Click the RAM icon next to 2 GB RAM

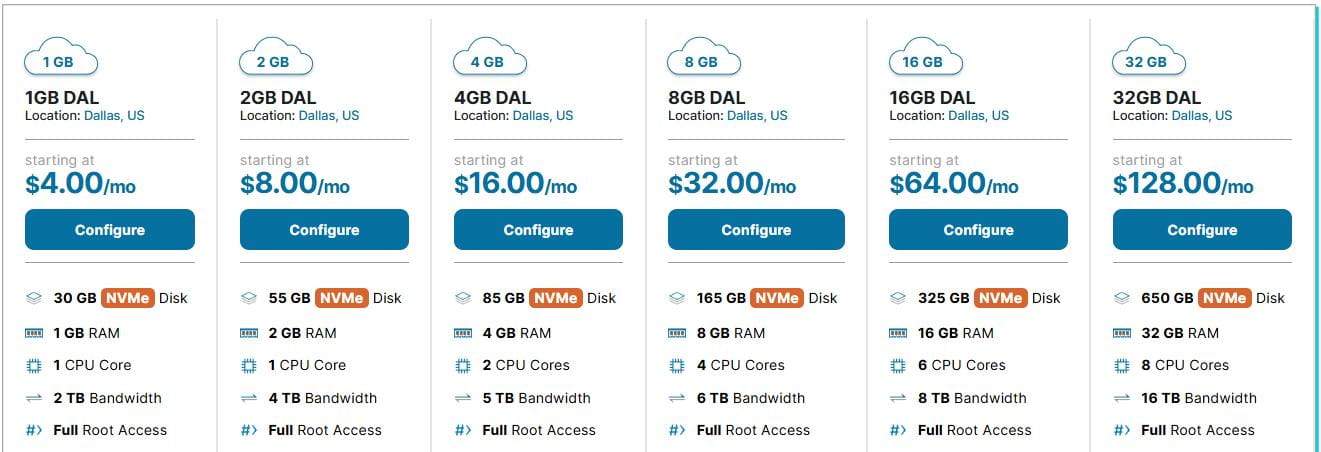tap(249, 333)
